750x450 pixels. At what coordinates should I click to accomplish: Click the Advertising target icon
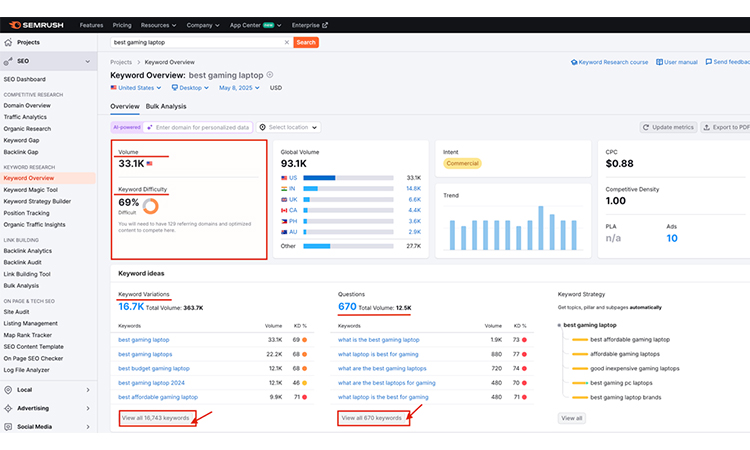click(x=8, y=408)
